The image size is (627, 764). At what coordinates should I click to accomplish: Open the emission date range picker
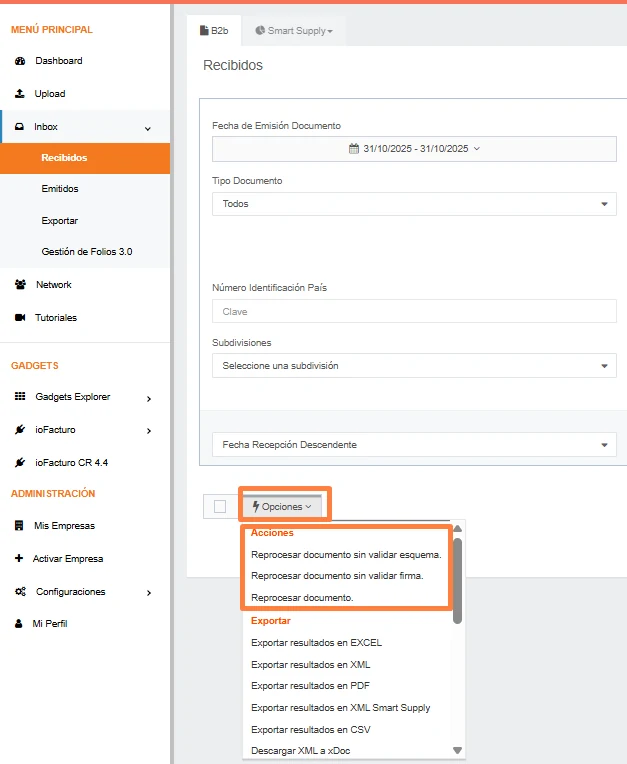coord(414,149)
